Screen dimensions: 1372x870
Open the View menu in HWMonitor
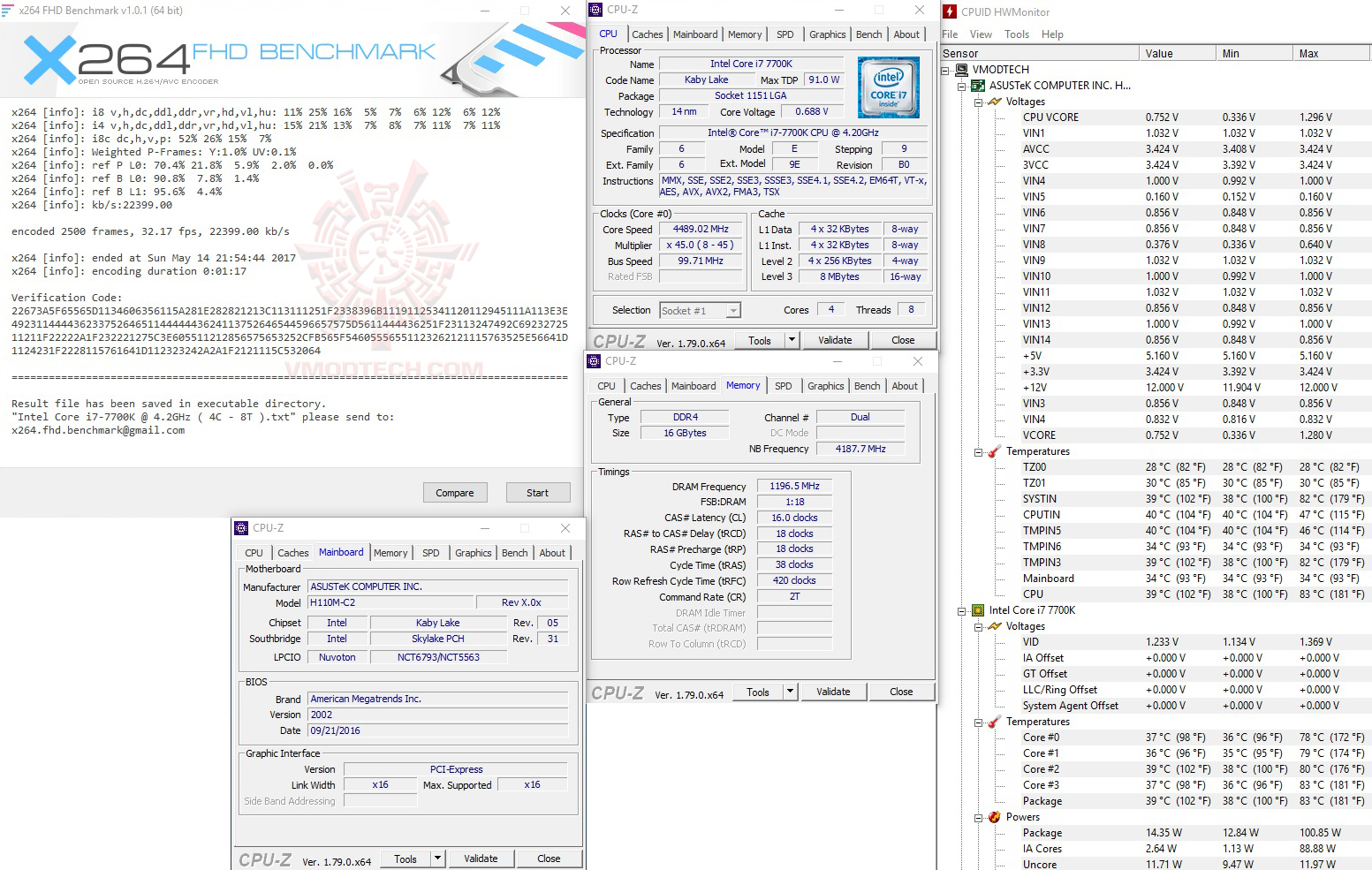click(981, 34)
